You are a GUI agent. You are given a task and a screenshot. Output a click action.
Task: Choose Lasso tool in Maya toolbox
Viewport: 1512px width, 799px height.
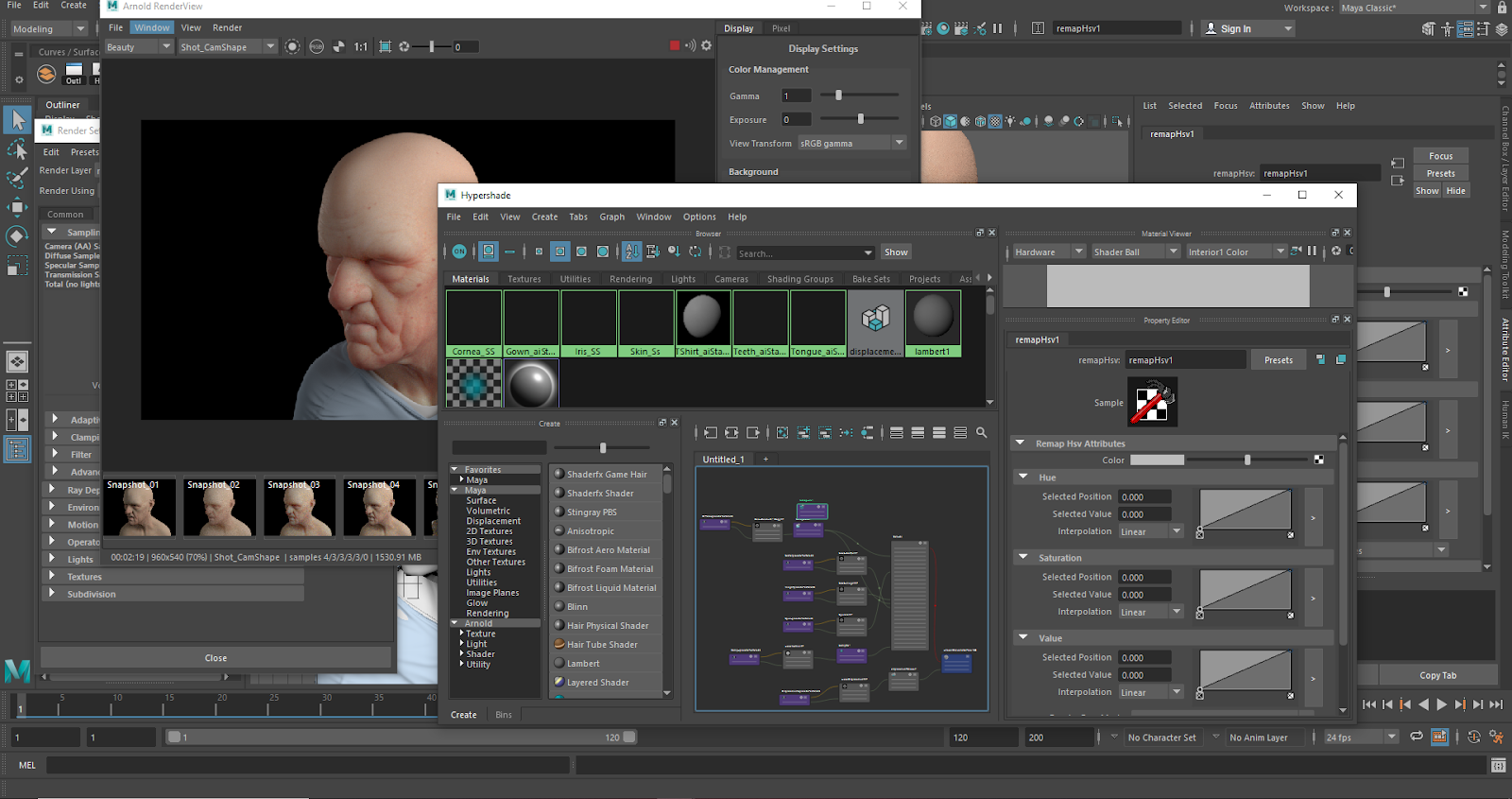tap(17, 149)
